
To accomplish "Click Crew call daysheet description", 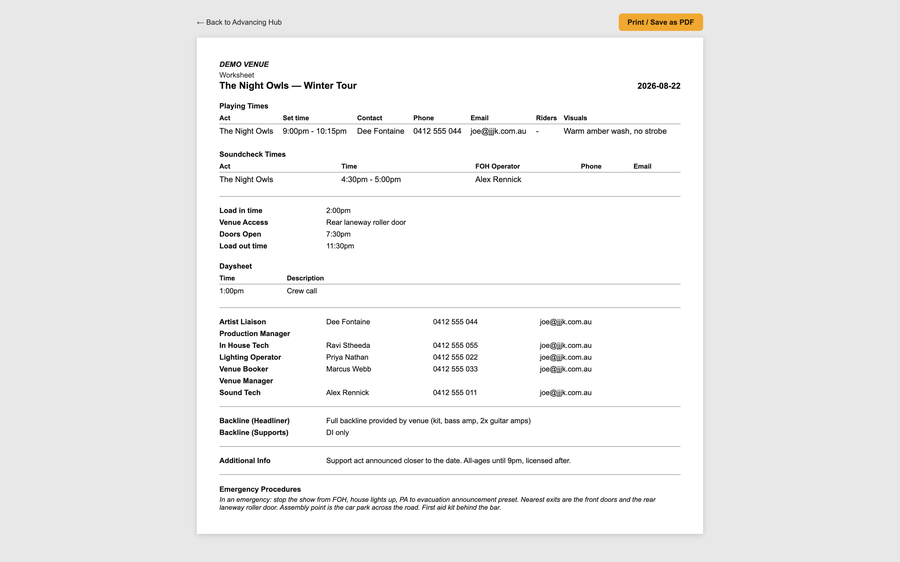I will 302,291.
